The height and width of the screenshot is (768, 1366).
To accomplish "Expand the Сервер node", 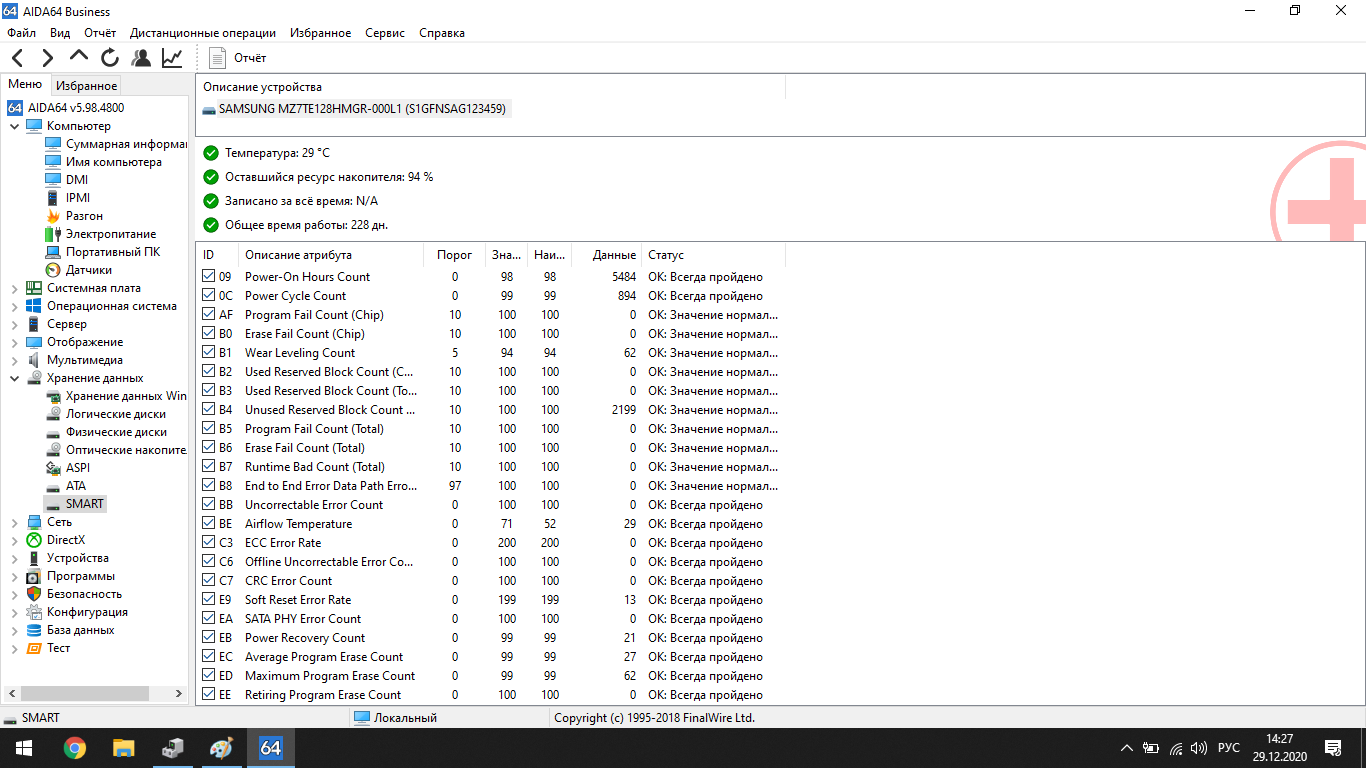I will coord(14,324).
